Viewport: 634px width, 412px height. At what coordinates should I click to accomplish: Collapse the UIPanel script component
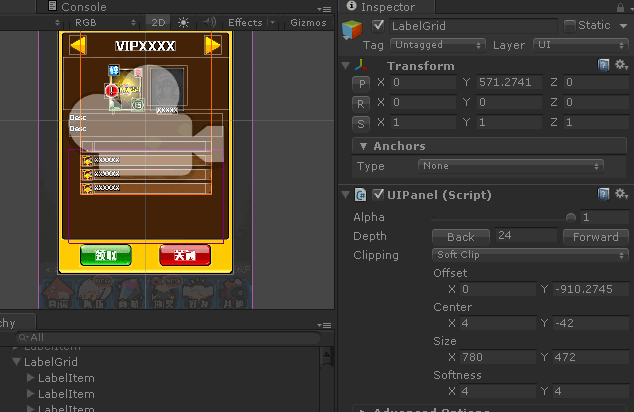click(346, 195)
